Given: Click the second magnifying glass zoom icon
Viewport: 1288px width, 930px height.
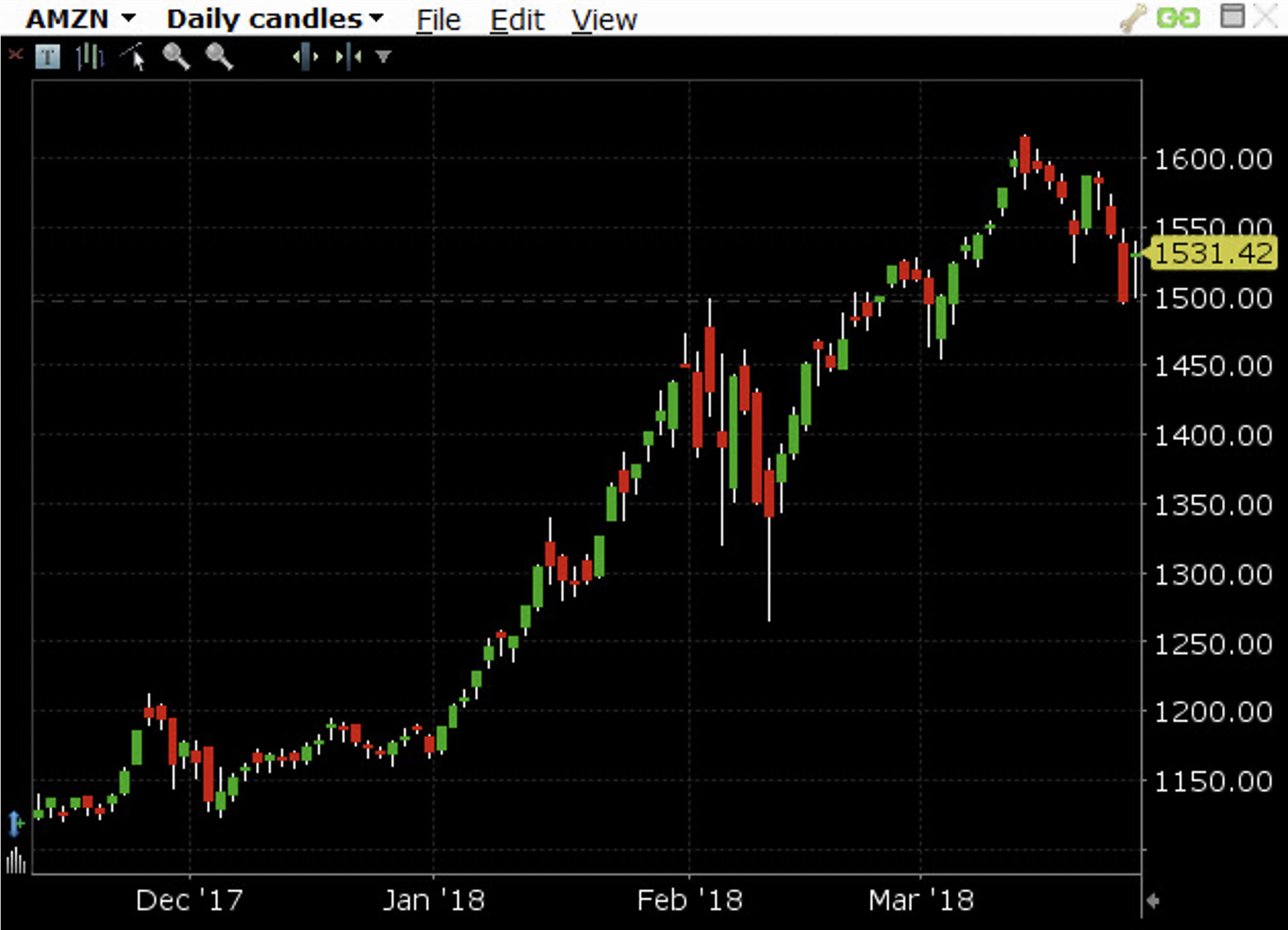Looking at the screenshot, I should pyautogui.click(x=219, y=57).
